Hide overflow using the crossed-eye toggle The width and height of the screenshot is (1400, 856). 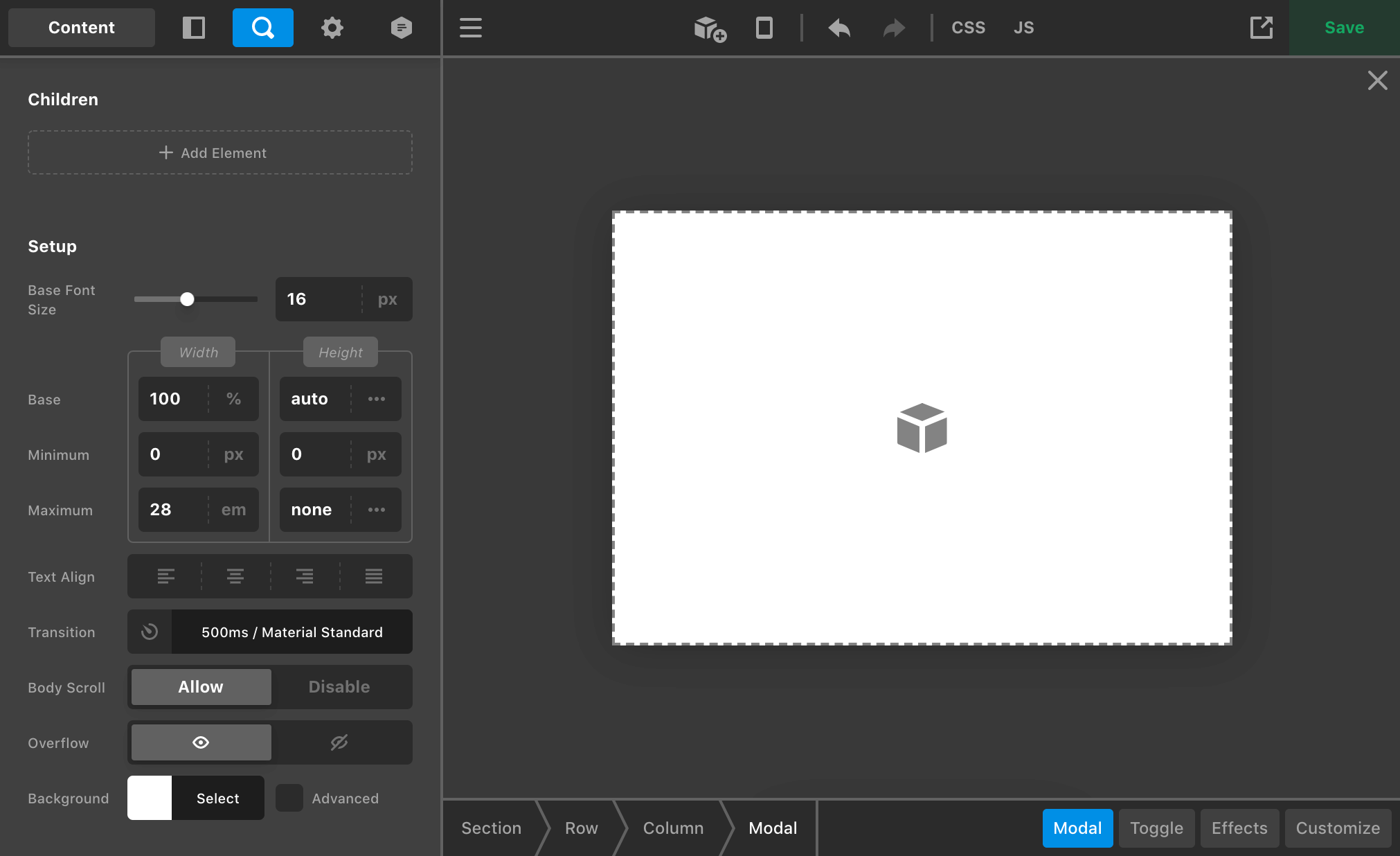pos(339,742)
